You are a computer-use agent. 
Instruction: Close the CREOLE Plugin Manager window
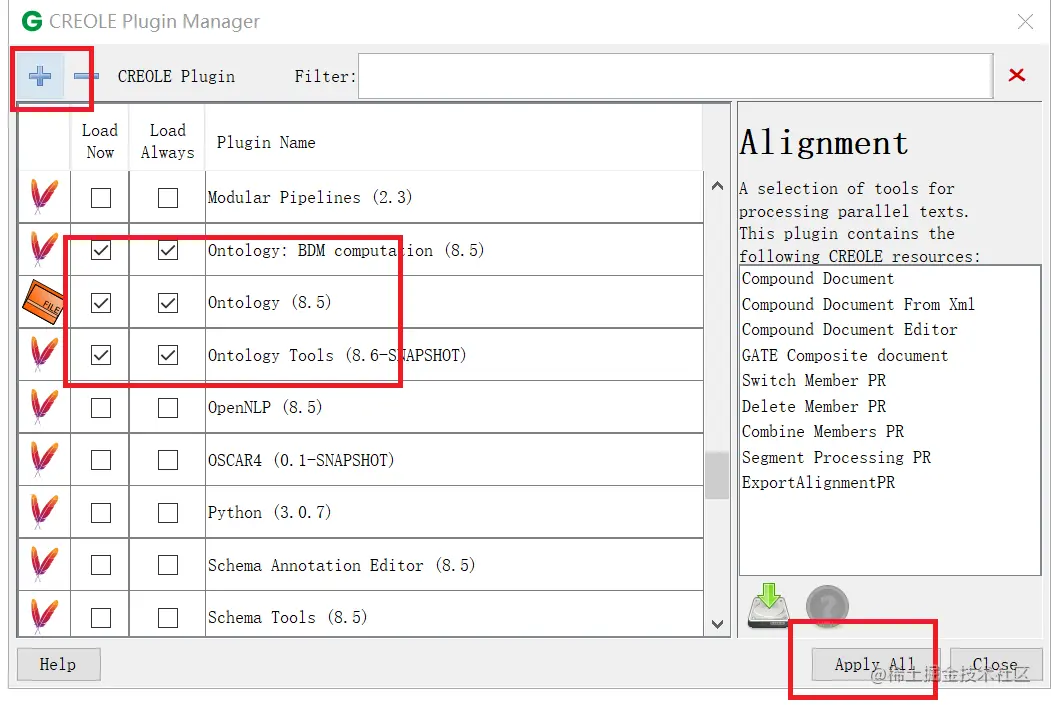(1025, 21)
